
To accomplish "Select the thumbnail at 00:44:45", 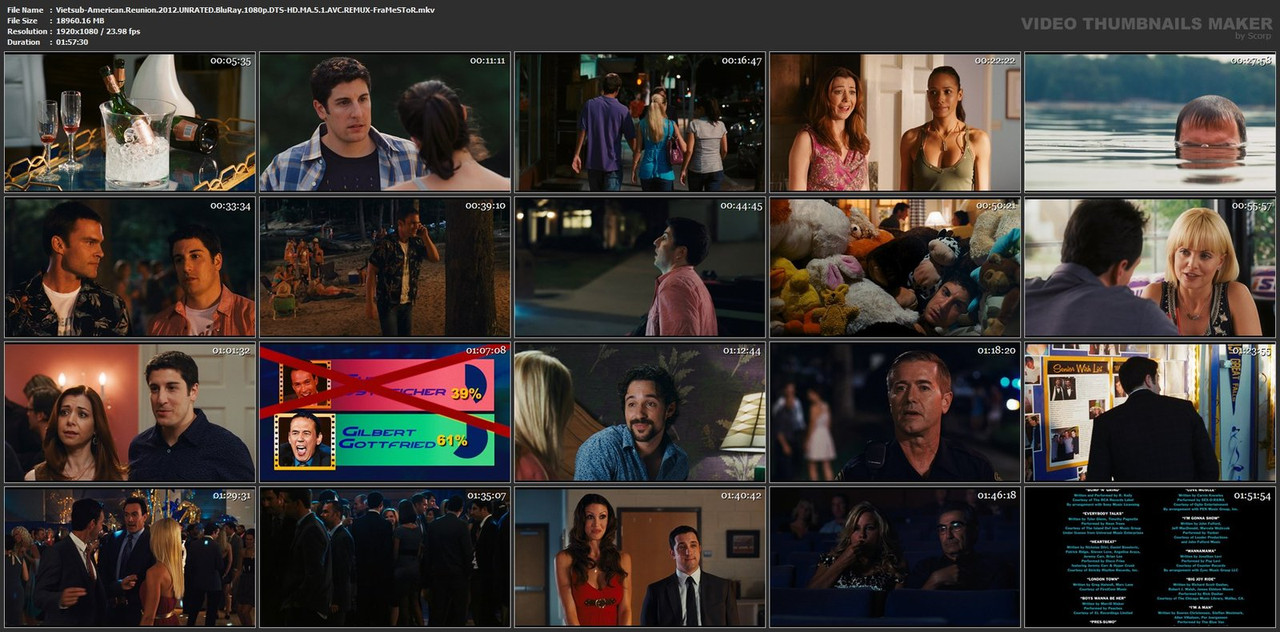I will pyautogui.click(x=640, y=267).
